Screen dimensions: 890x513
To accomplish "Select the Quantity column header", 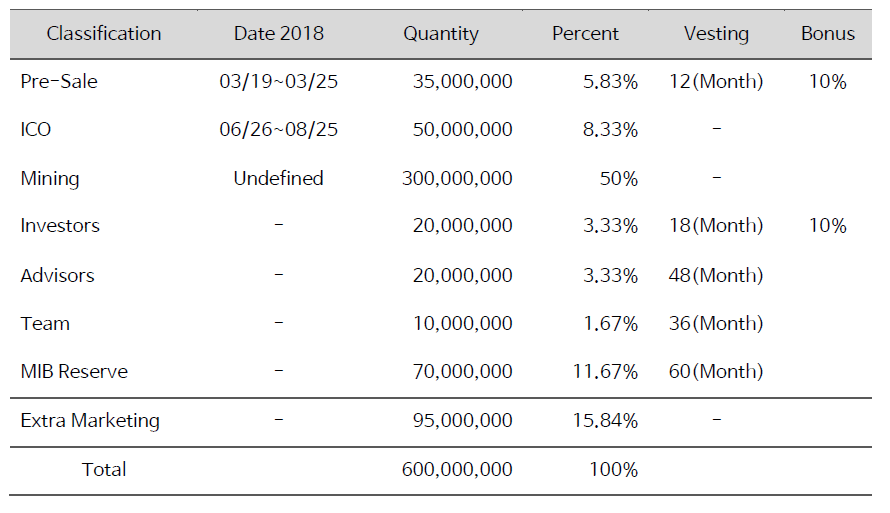I will coord(441,34).
